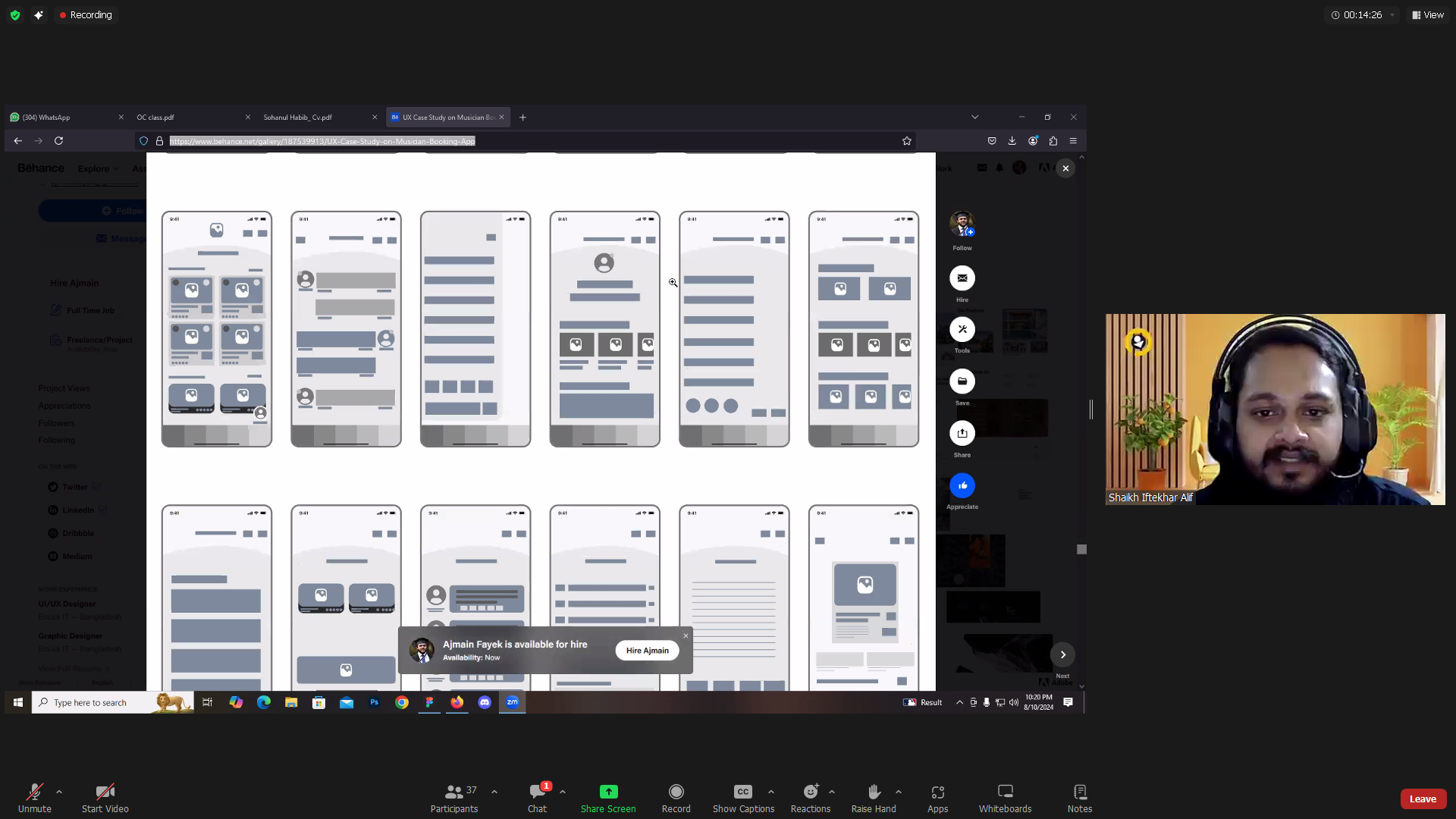1456x819 pixels.
Task: Click the Record button icon
Action: coord(676,792)
